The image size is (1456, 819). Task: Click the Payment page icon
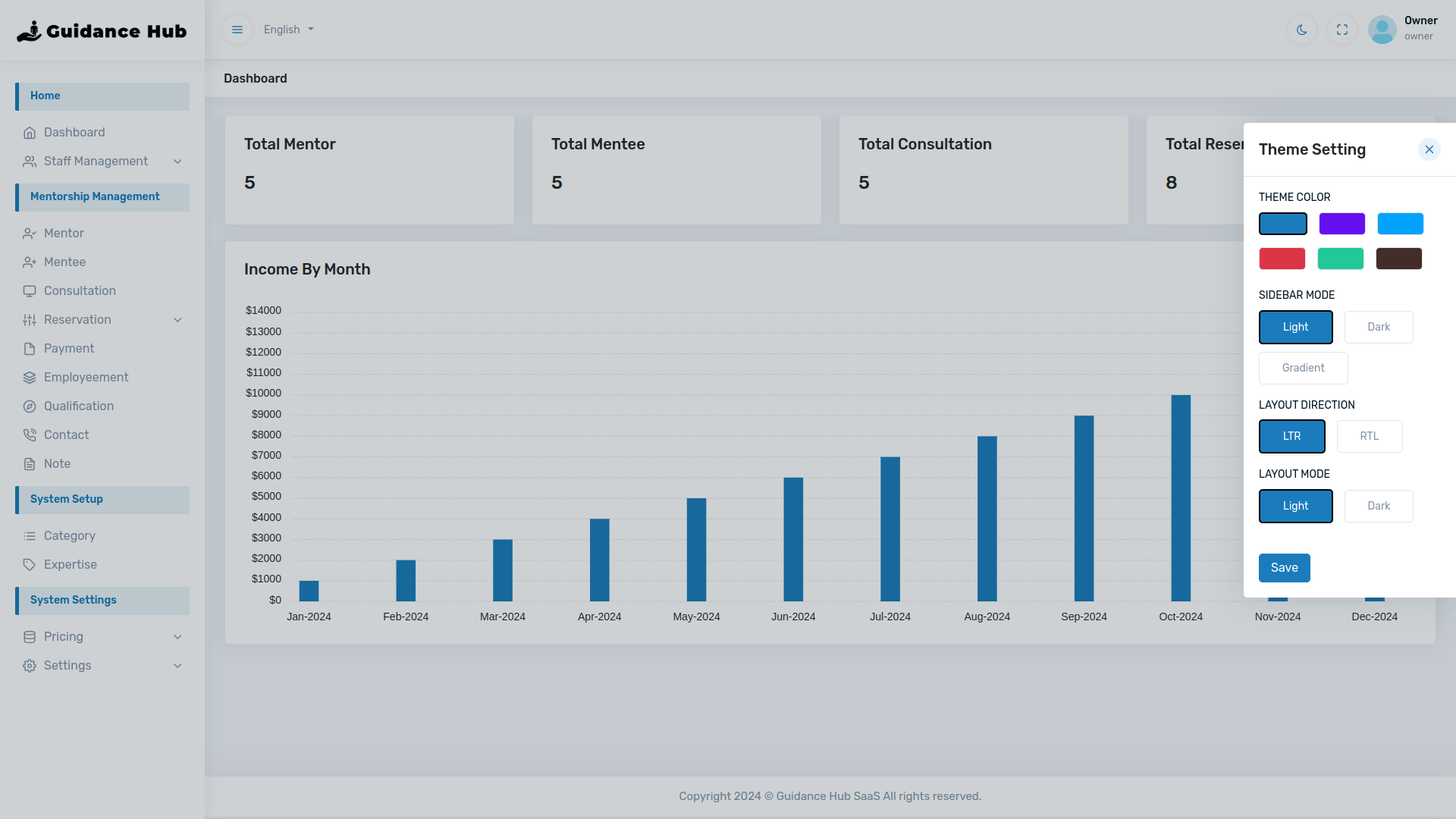coord(30,348)
